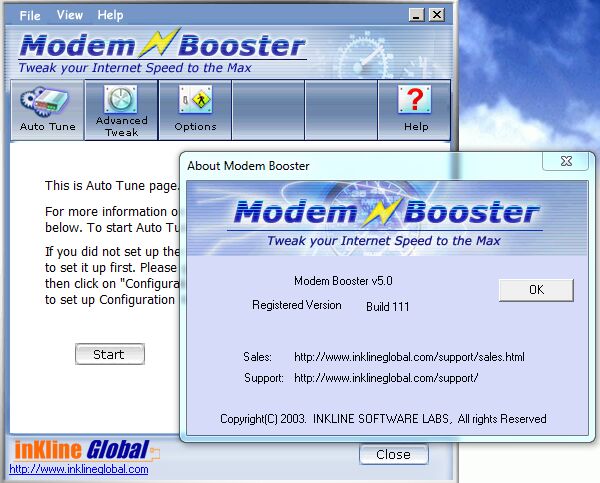Click the inKline Global logo
This screenshot has width=600, height=483.
[x=86, y=450]
